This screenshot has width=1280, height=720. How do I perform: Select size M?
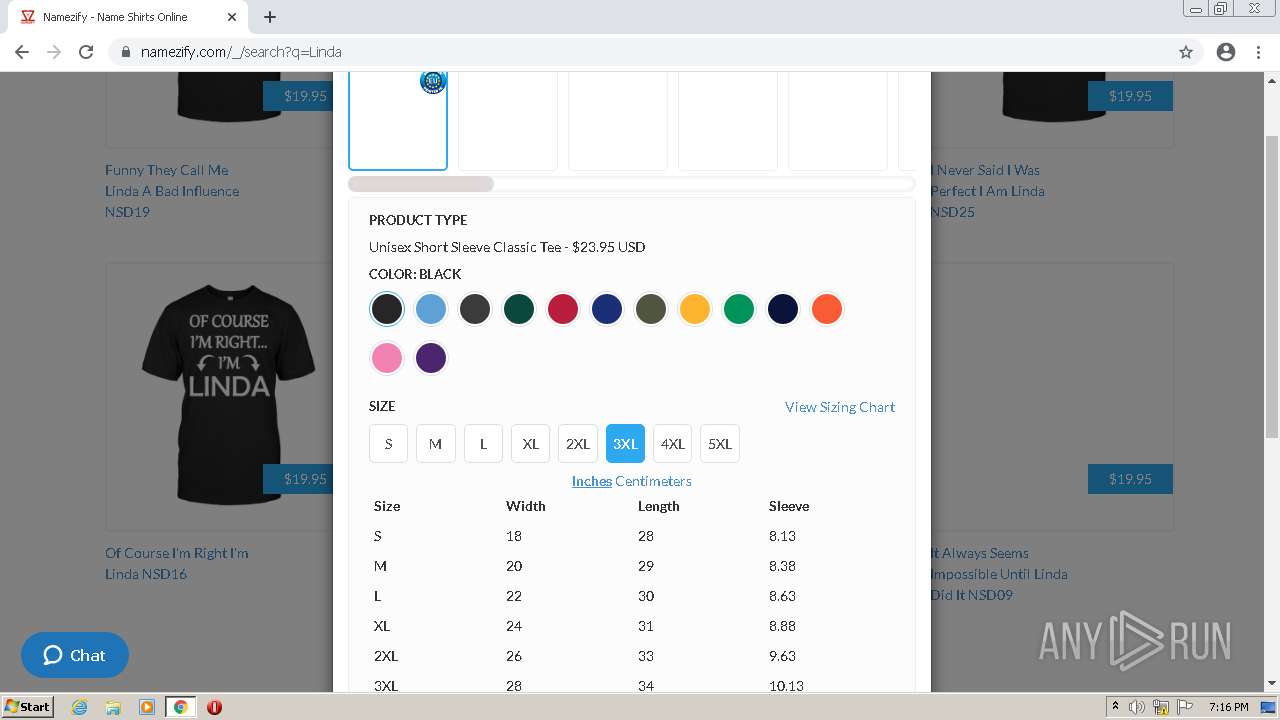tap(436, 444)
